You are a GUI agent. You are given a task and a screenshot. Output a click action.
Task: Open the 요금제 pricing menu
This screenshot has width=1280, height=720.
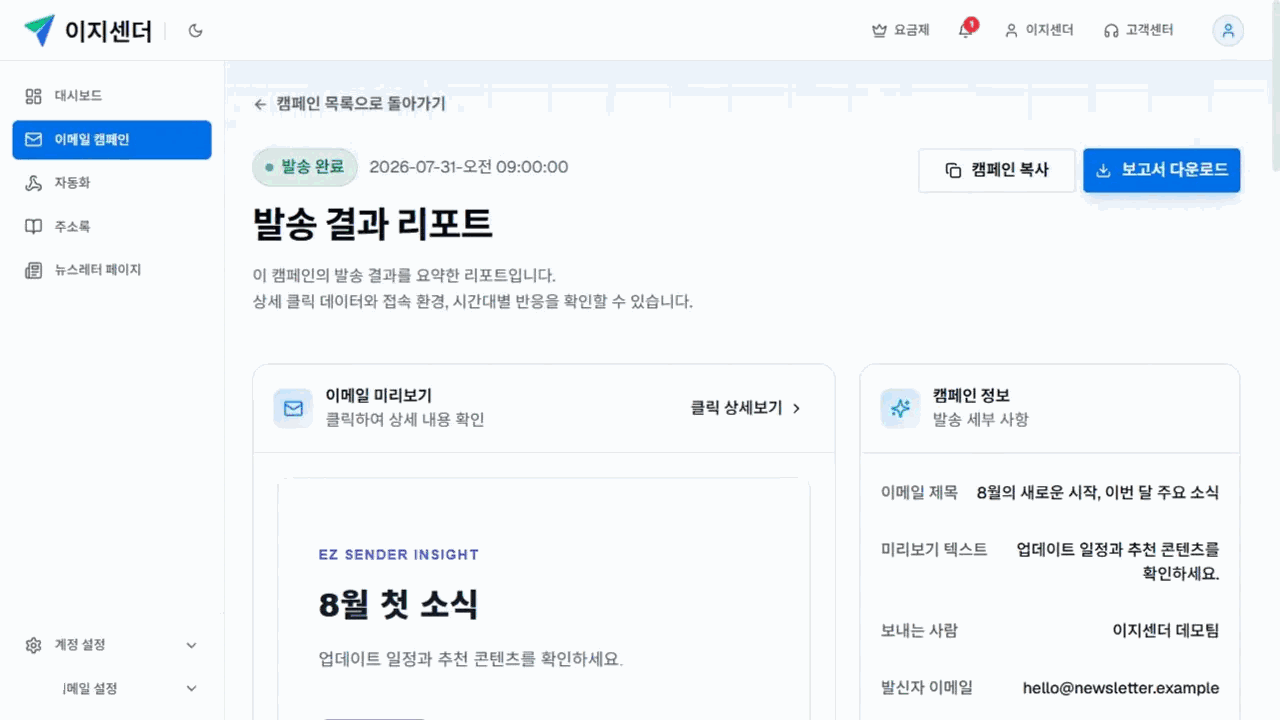tap(901, 30)
